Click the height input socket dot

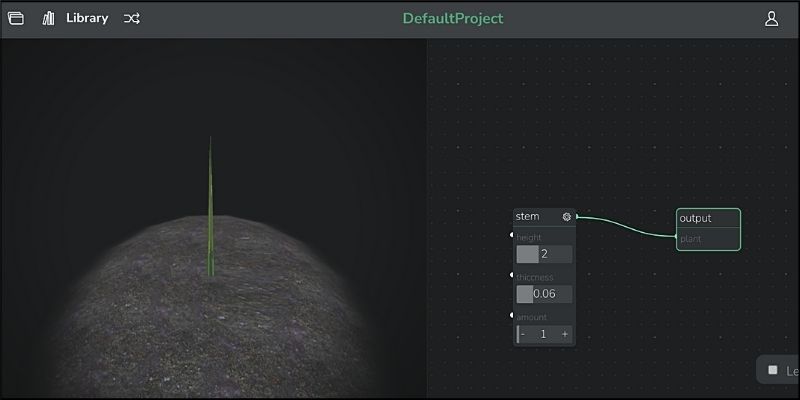click(512, 235)
